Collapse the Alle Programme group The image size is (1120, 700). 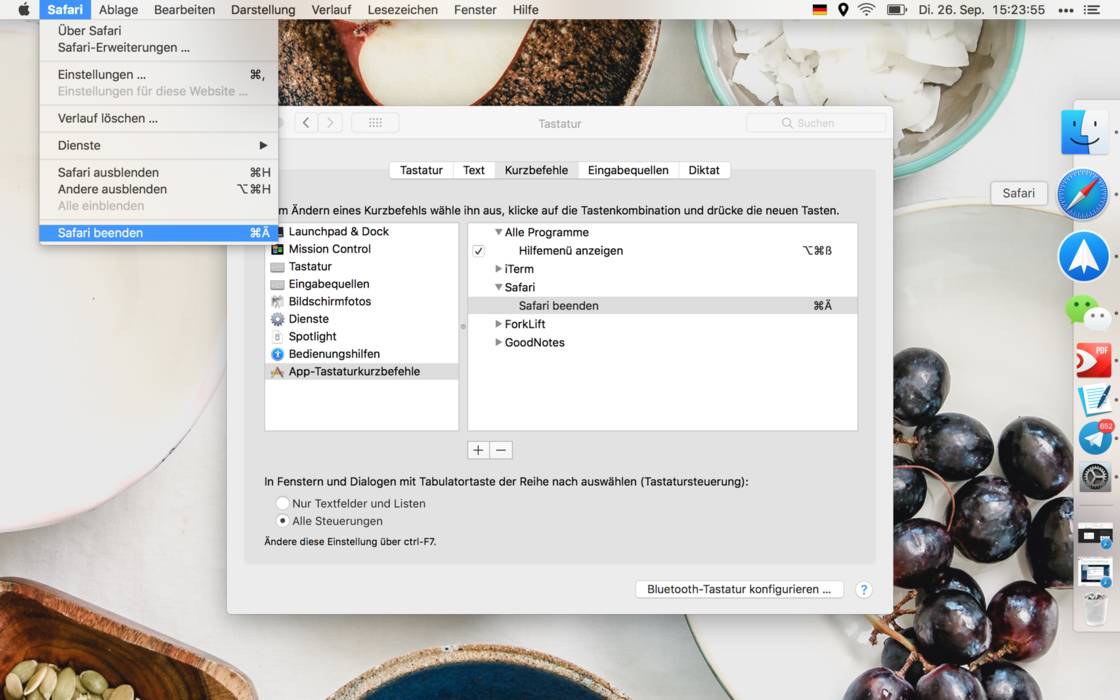point(498,232)
